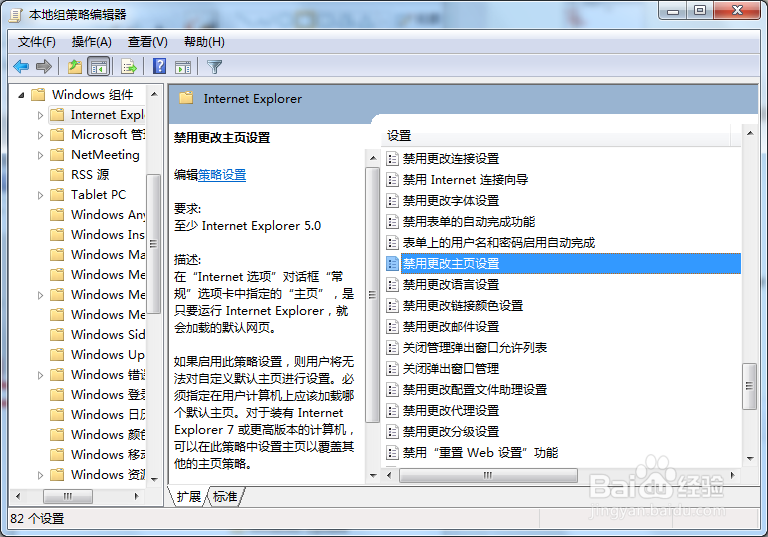Click the Export list toolbar icon

pyautogui.click(x=129, y=66)
